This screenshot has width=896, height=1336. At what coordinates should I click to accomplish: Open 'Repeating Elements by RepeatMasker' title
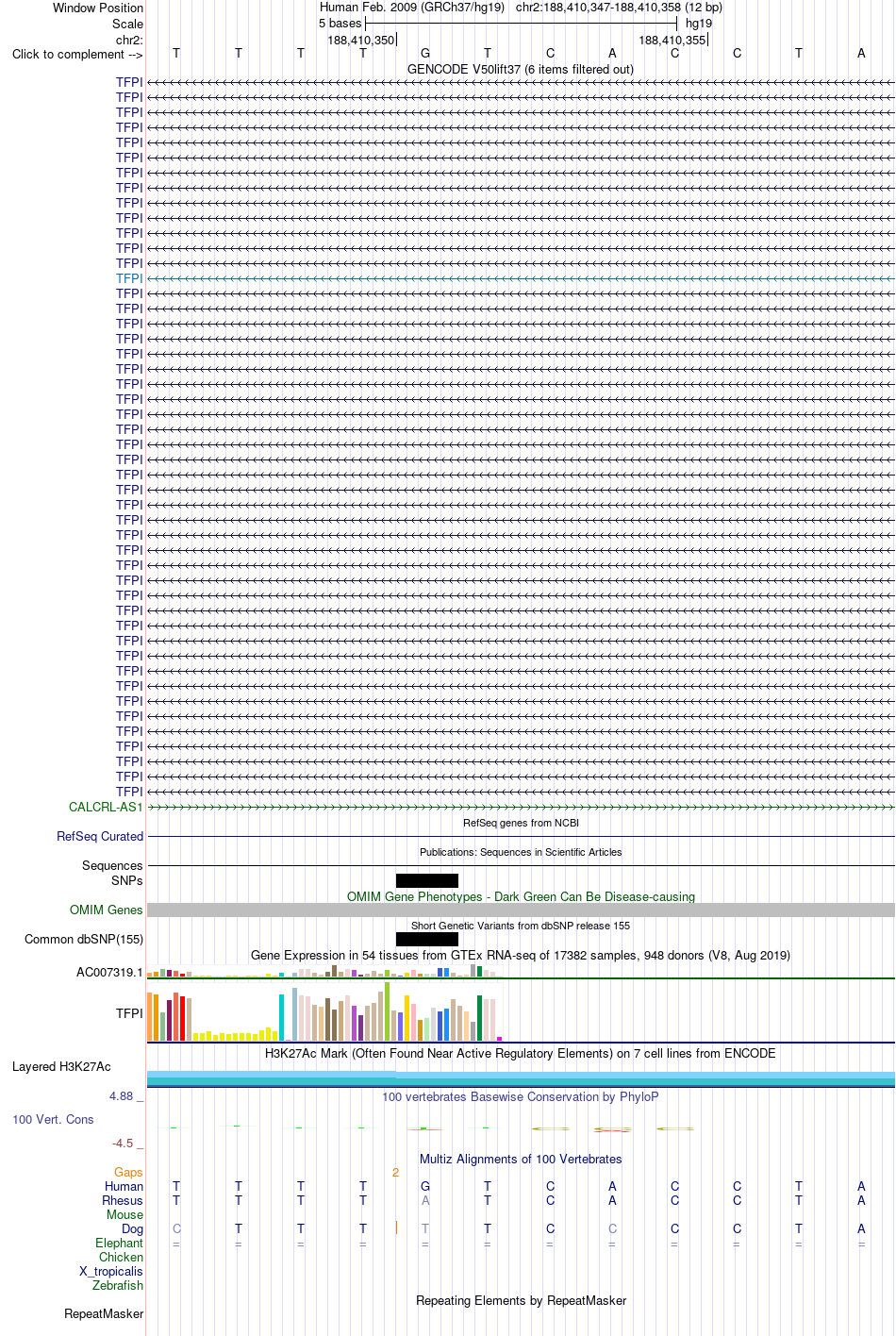(x=521, y=1300)
